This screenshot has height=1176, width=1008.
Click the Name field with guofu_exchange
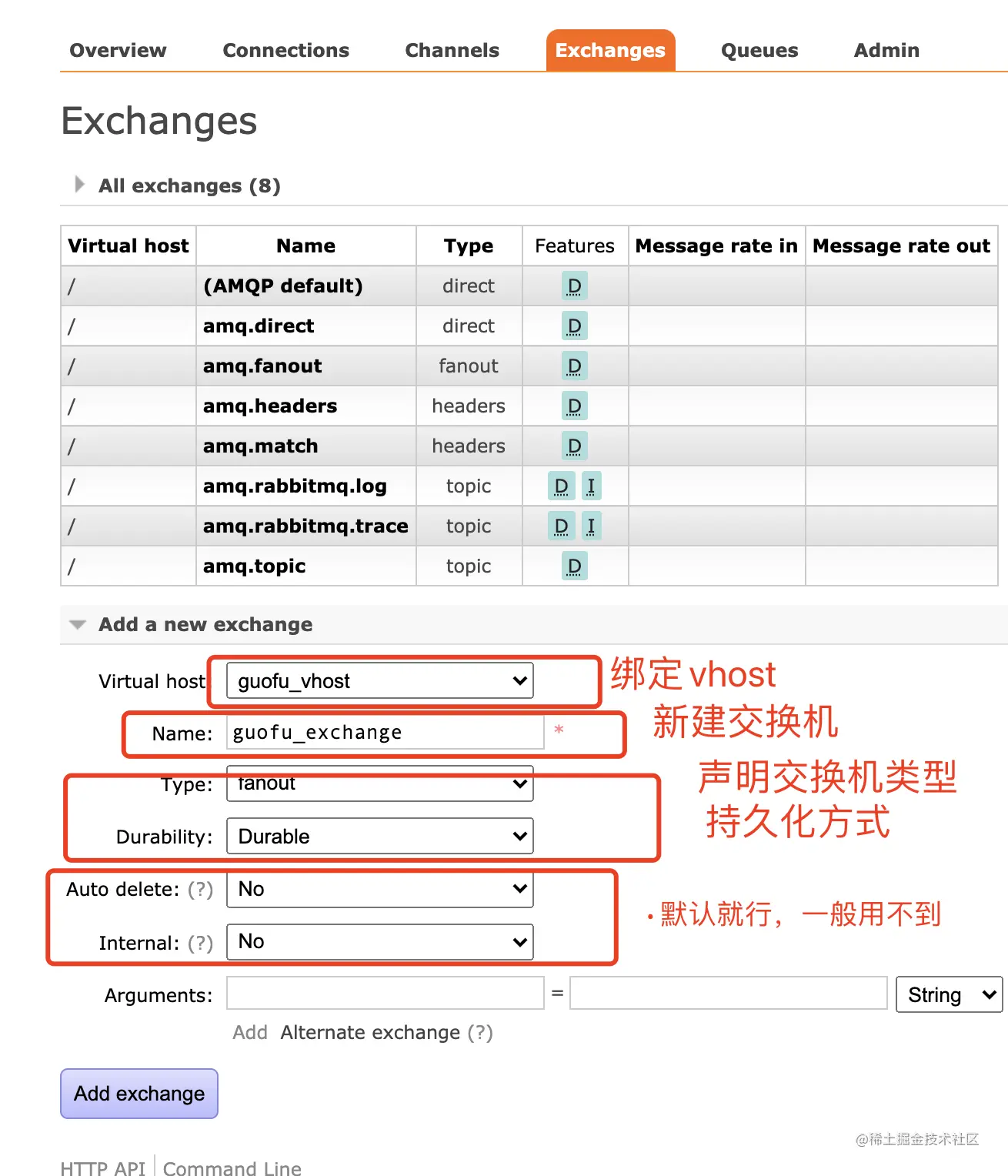[386, 732]
